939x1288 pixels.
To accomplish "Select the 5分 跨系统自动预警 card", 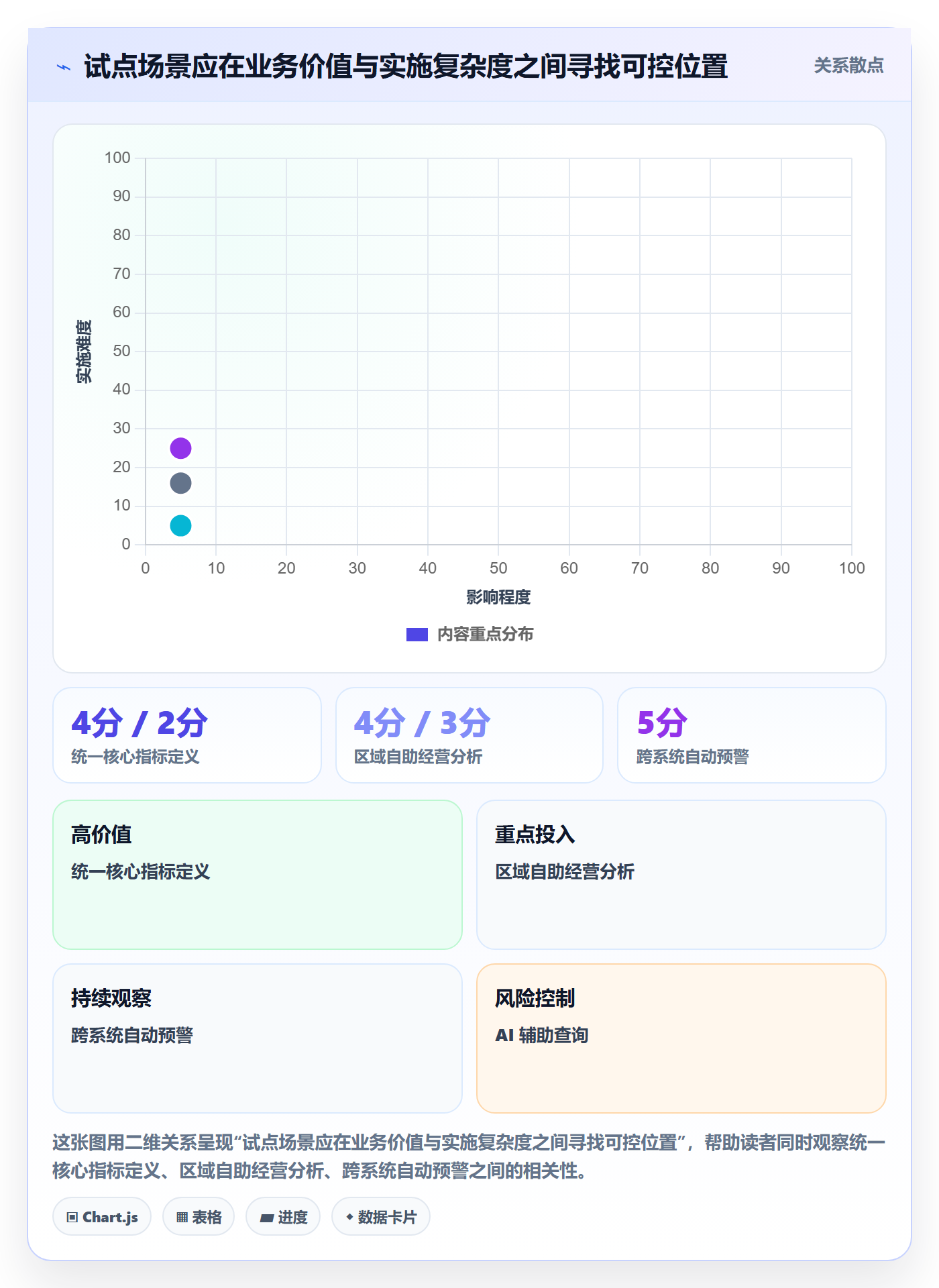I will point(752,735).
